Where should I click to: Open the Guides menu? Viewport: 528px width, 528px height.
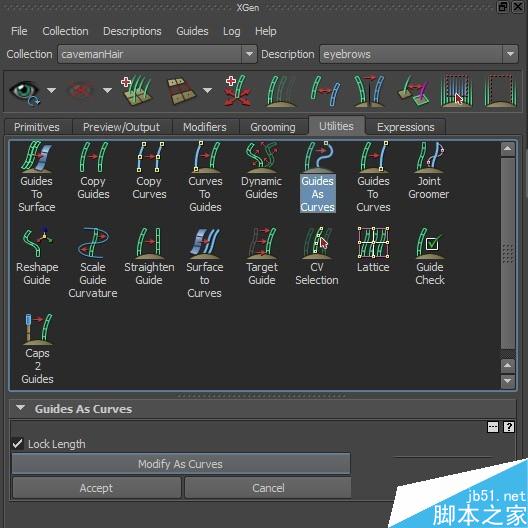pyautogui.click(x=192, y=31)
